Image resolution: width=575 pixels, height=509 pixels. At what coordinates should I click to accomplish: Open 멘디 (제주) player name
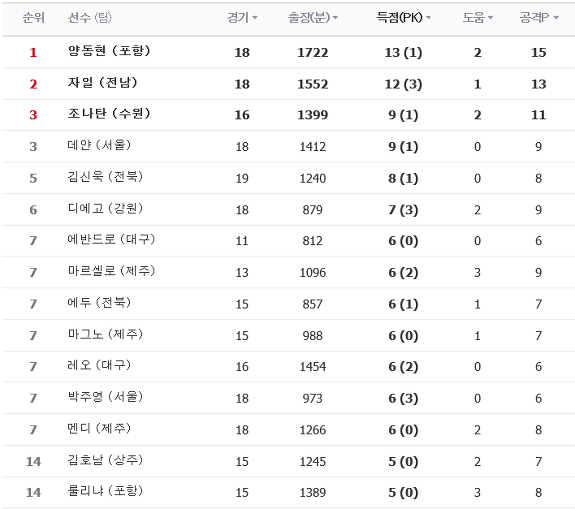(99, 428)
